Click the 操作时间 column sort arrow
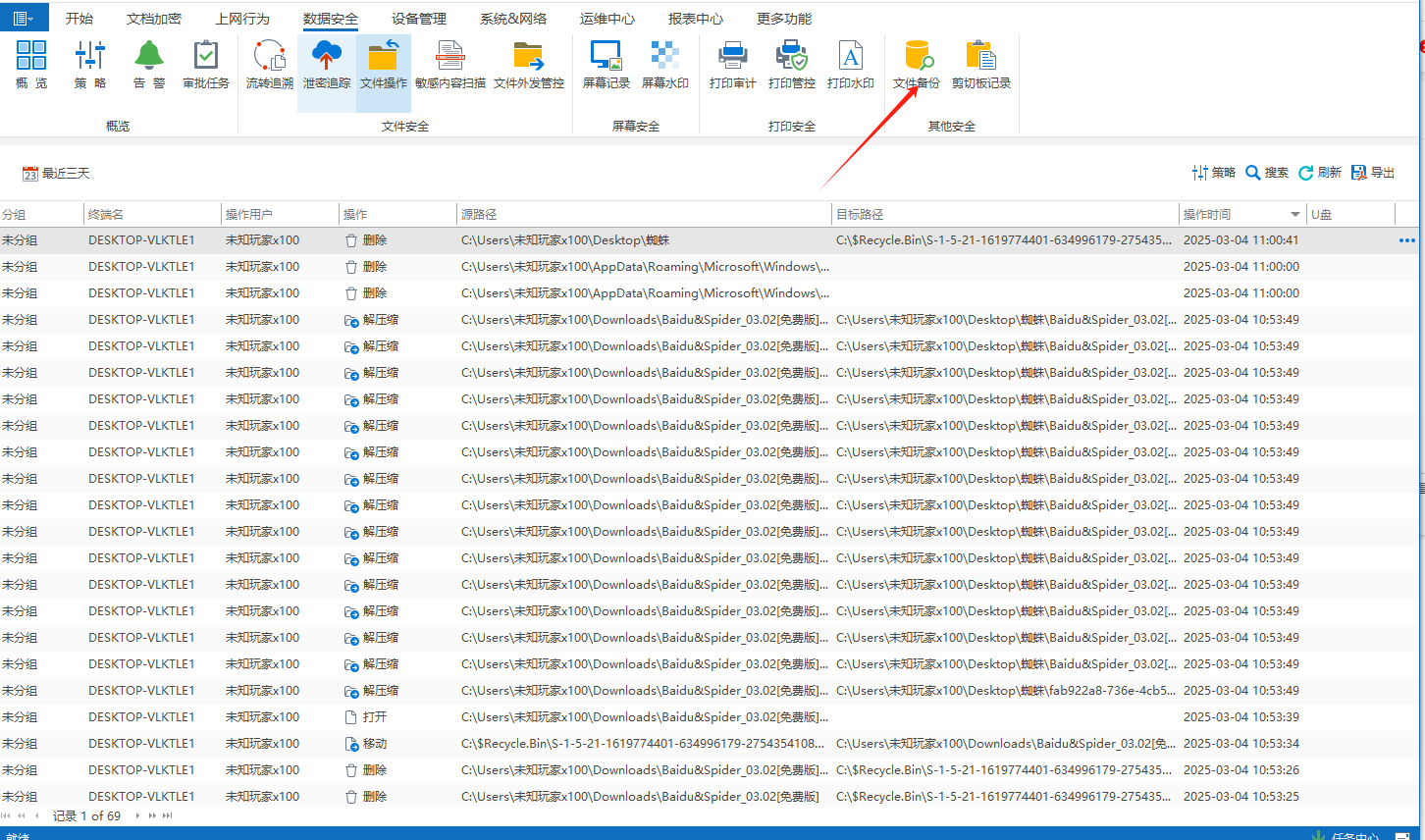Screen dimensions: 1425x840 [1295, 215]
